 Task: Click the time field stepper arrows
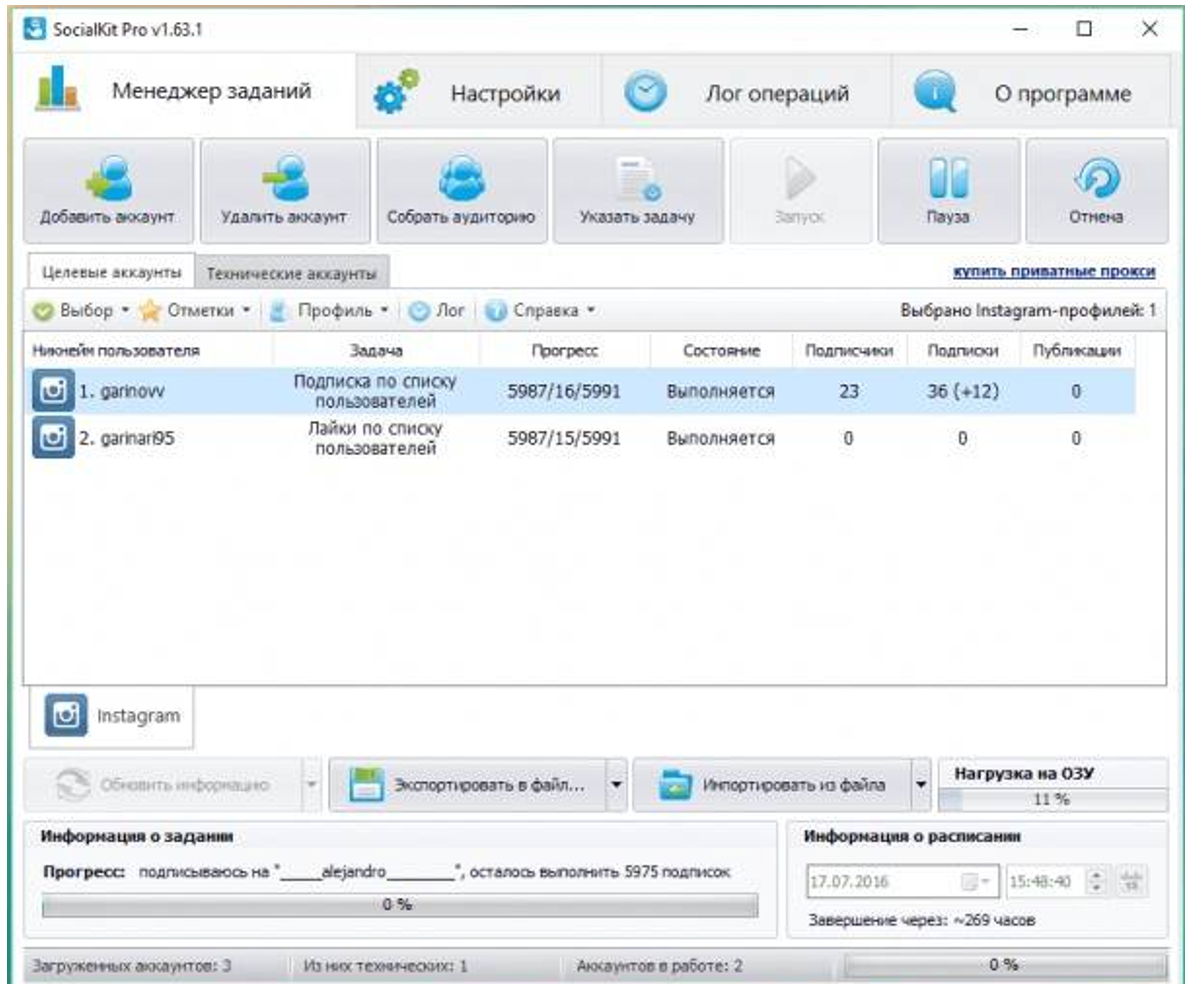pos(1097,881)
